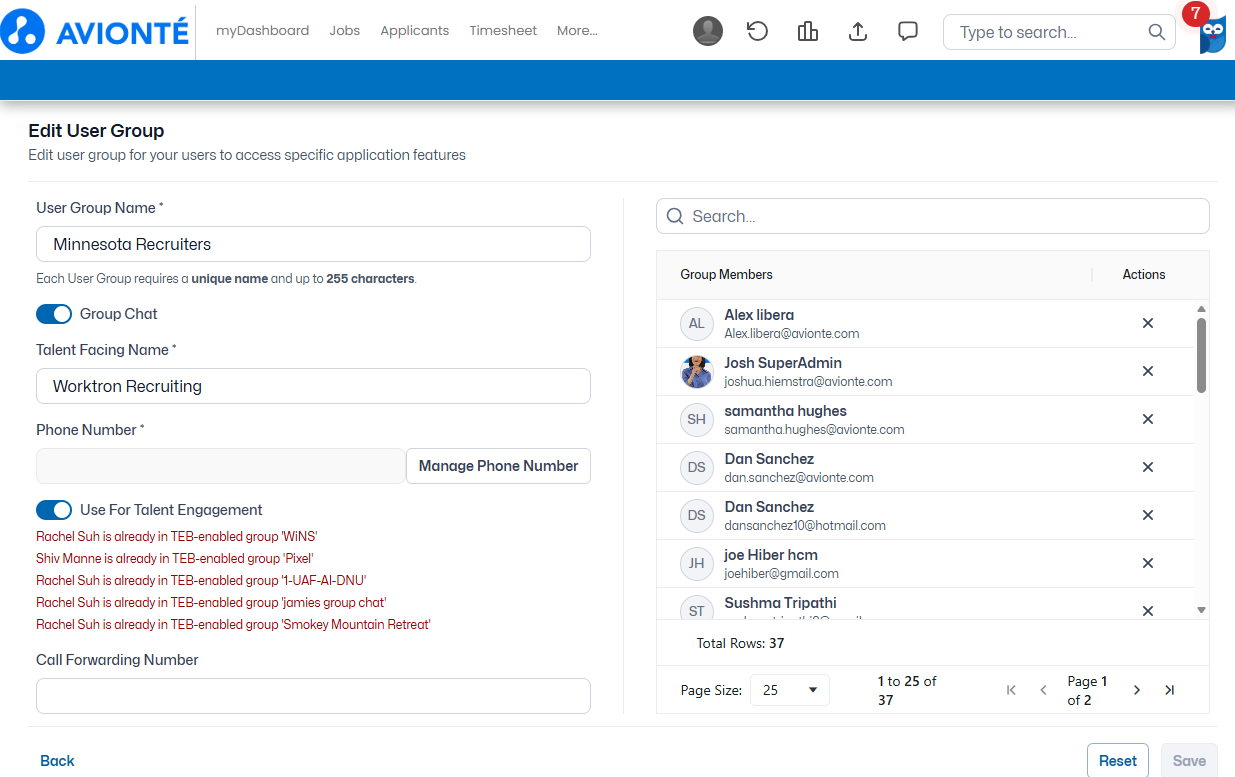Screen dimensions: 1235x777
Task: Click the Save button
Action: pos(1189,761)
